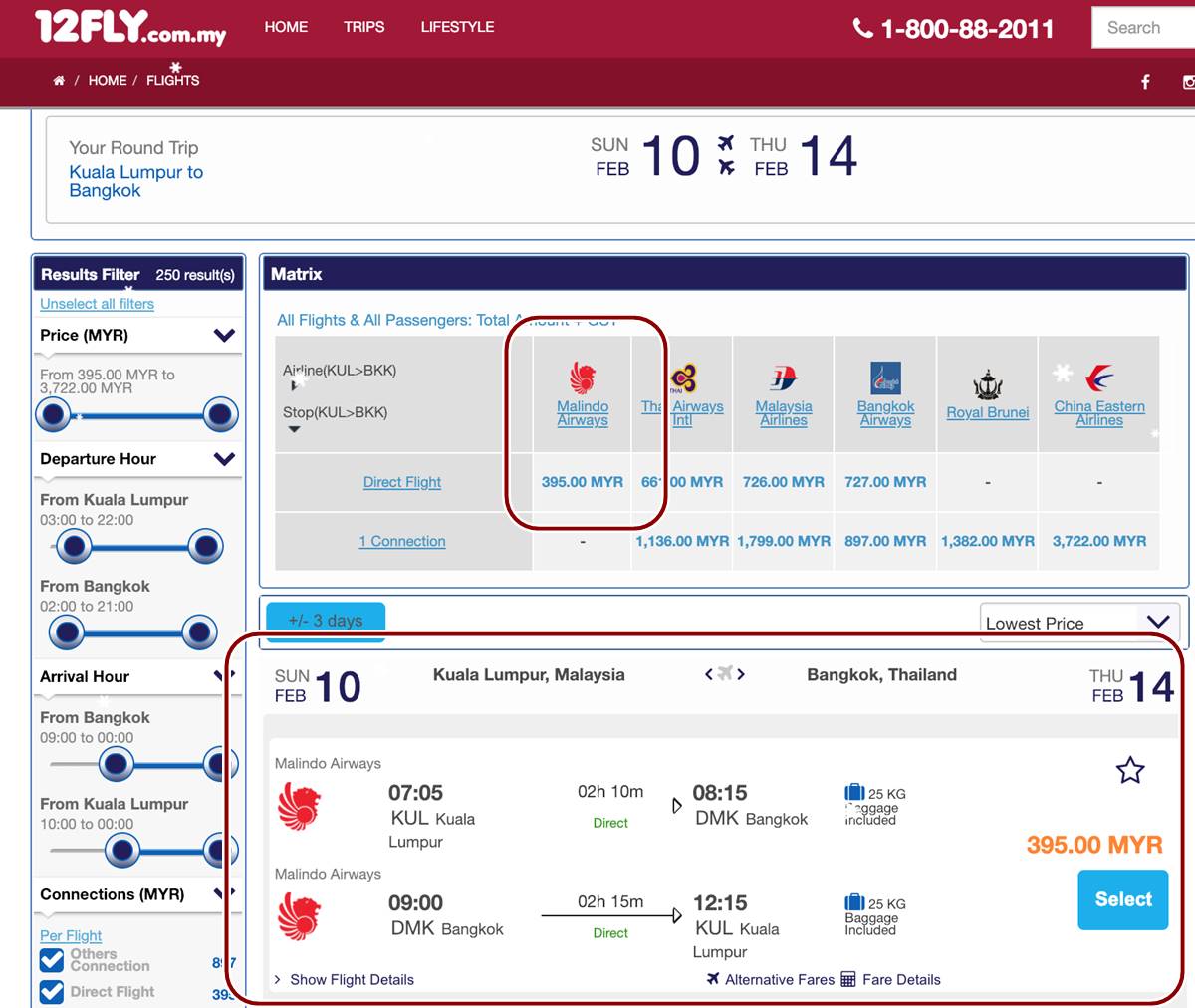The image size is (1195, 1008).
Task: Click From Bangkok arrival 09:00 handle
Action: pyautogui.click(x=117, y=764)
